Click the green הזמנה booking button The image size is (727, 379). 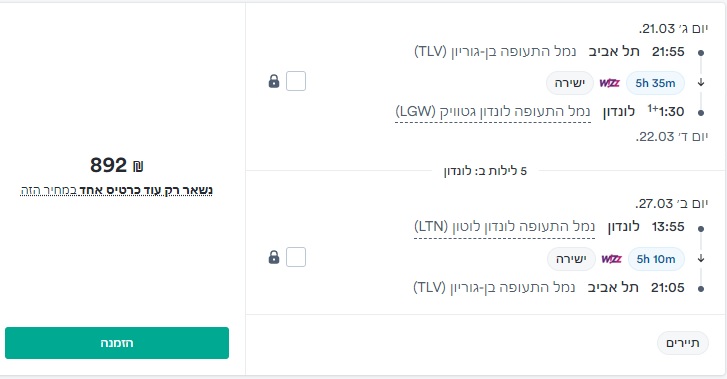click(117, 343)
